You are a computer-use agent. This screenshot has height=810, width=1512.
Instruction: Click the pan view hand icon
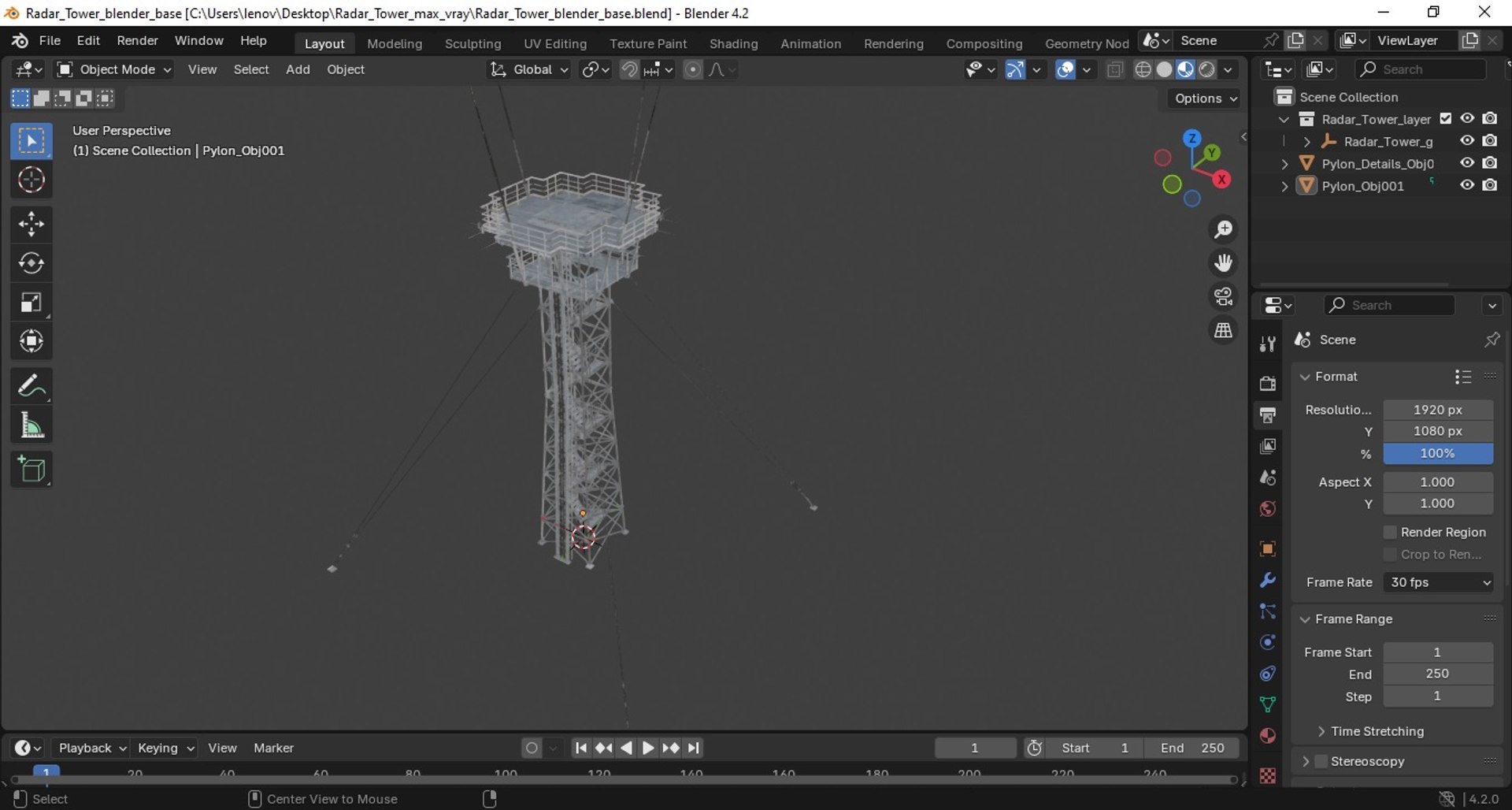click(x=1223, y=262)
